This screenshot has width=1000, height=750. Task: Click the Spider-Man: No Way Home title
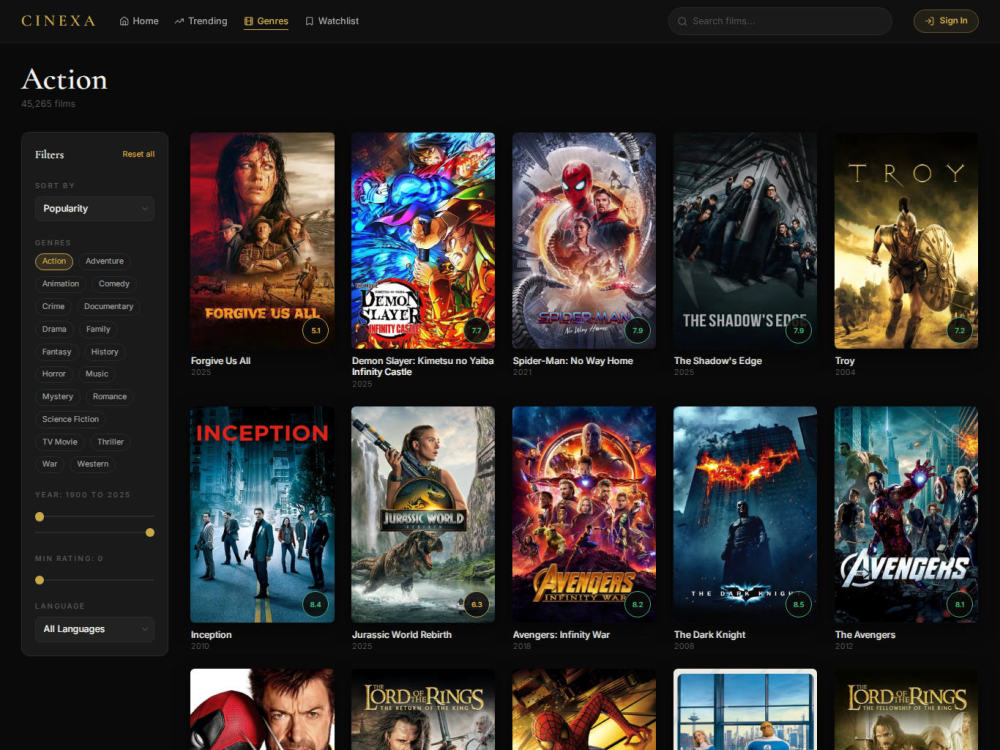tap(573, 361)
